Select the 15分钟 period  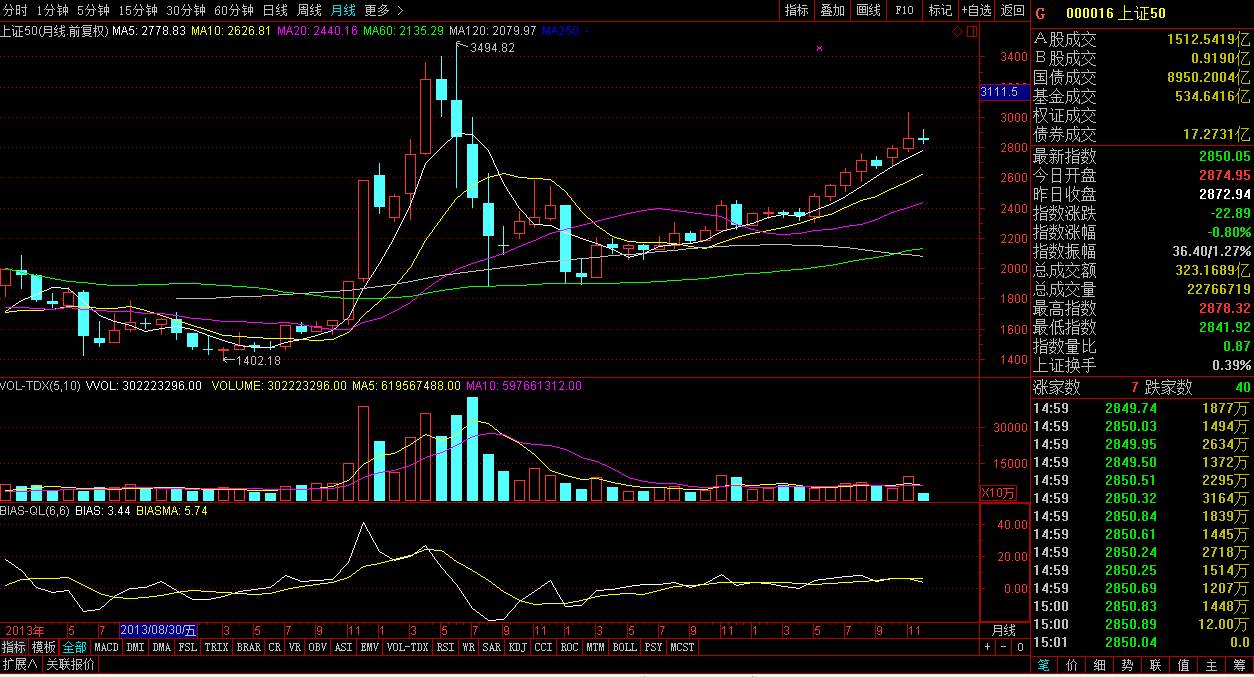(x=137, y=10)
